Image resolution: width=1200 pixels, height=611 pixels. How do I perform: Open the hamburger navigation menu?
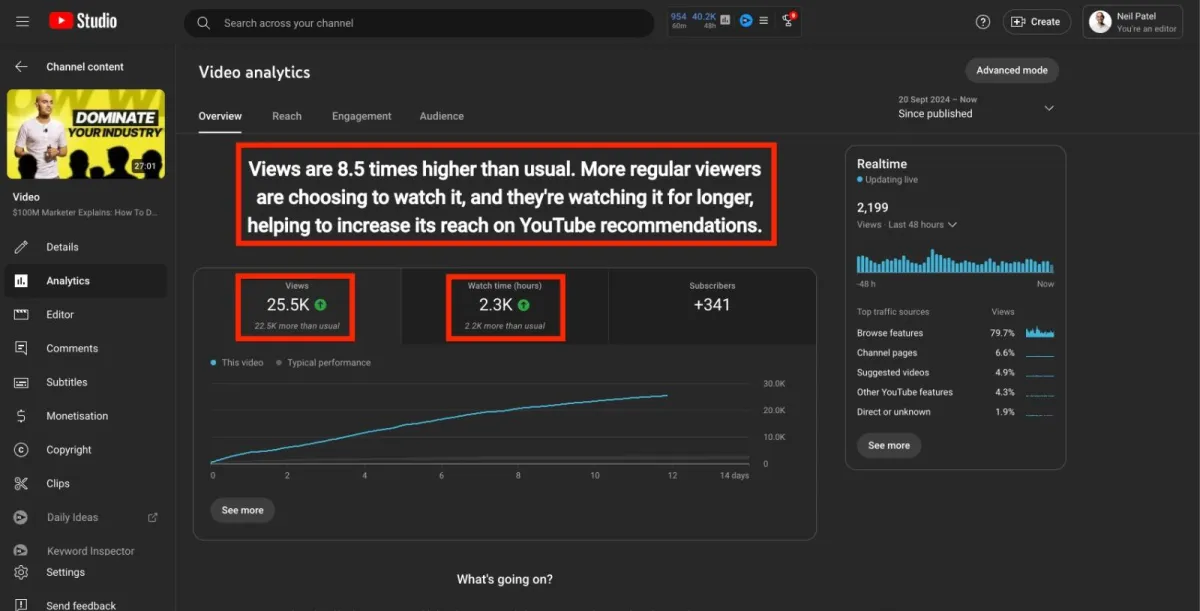22,21
